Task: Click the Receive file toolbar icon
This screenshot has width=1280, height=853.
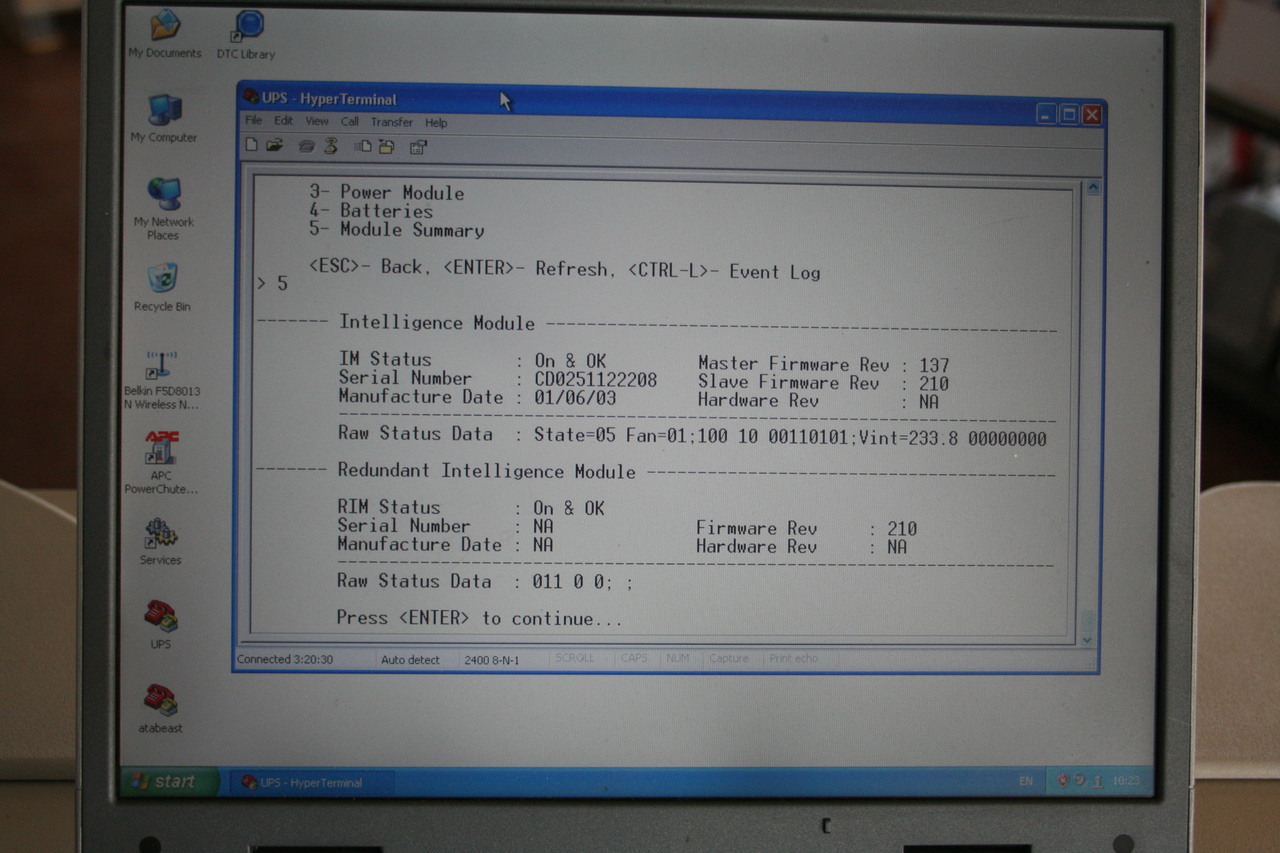Action: click(386, 147)
